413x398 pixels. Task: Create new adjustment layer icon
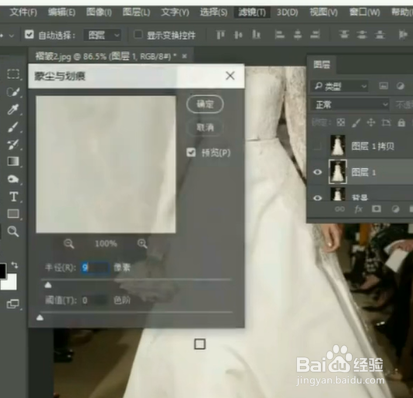[x=395, y=209]
